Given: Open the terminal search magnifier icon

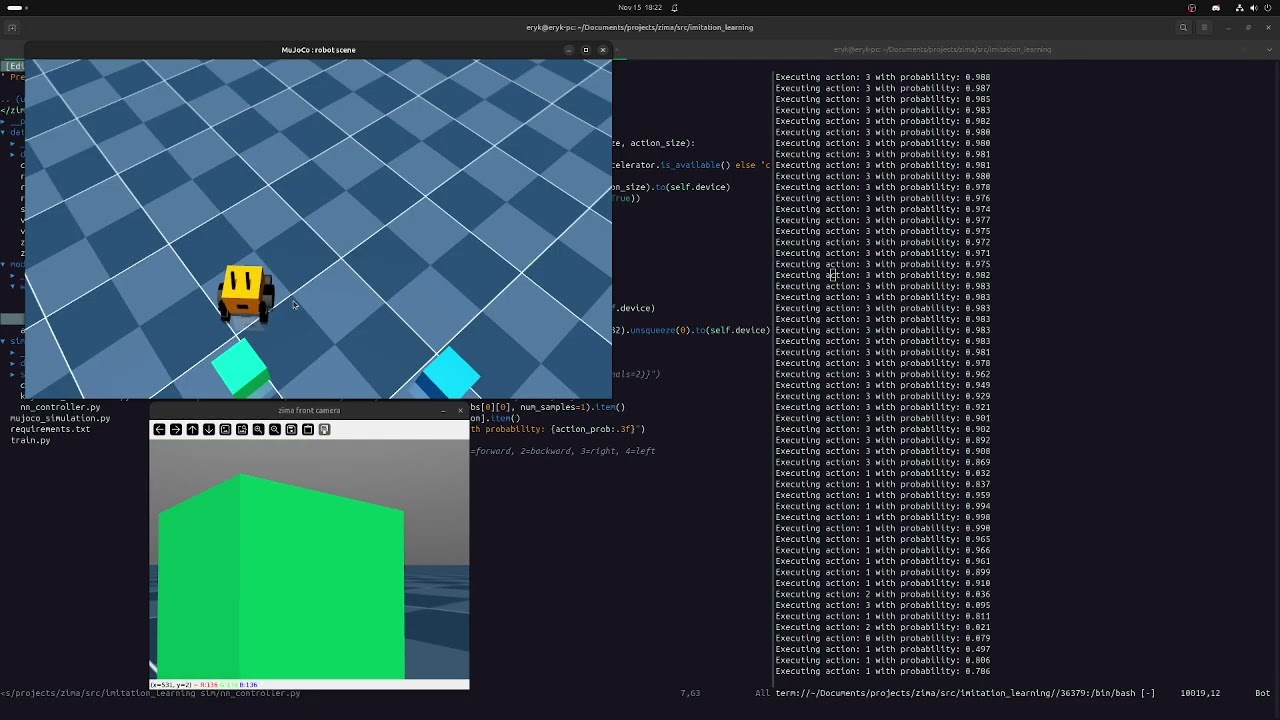Looking at the screenshot, I should point(1183,28).
